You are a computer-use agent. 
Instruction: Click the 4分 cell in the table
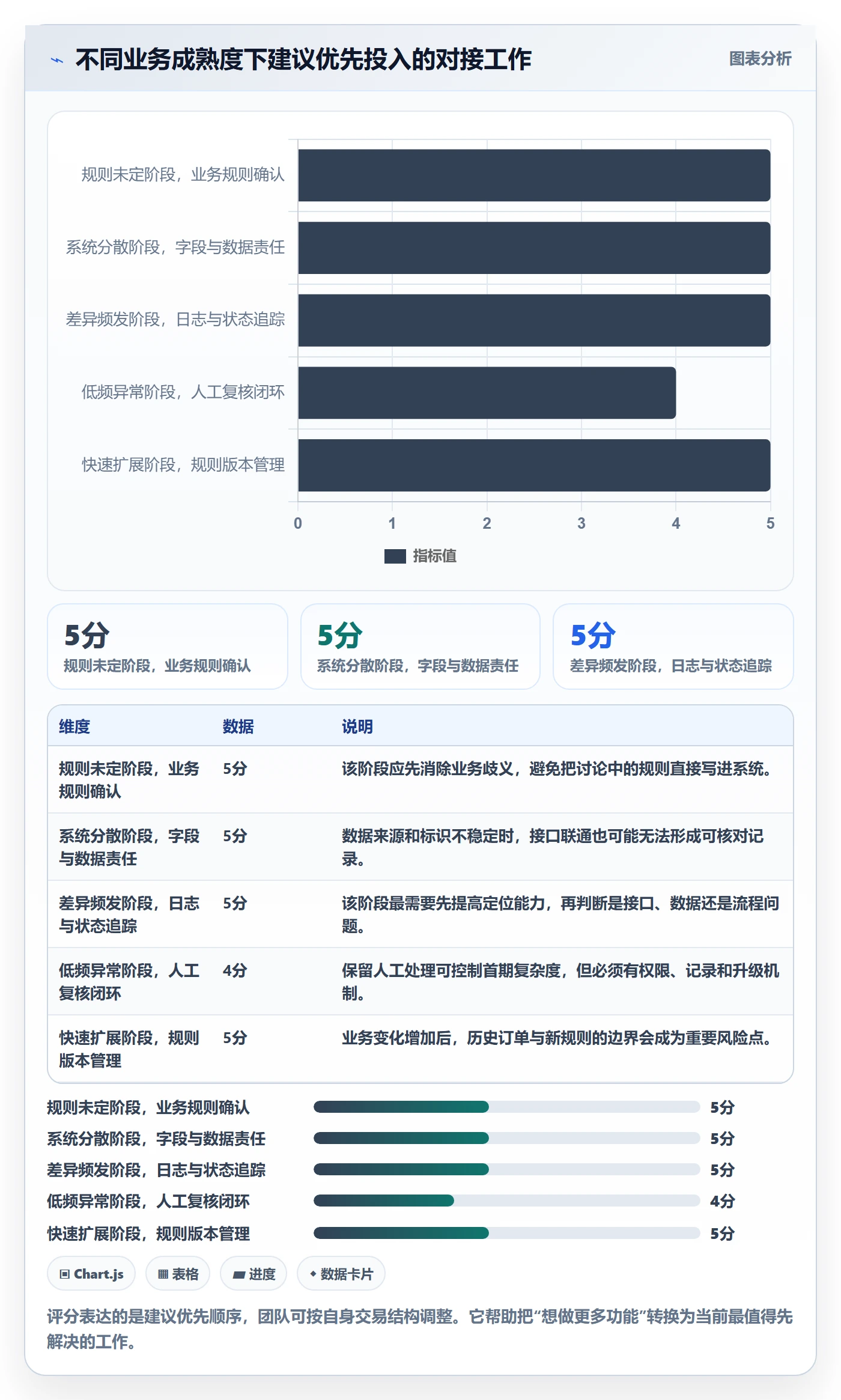tap(235, 971)
